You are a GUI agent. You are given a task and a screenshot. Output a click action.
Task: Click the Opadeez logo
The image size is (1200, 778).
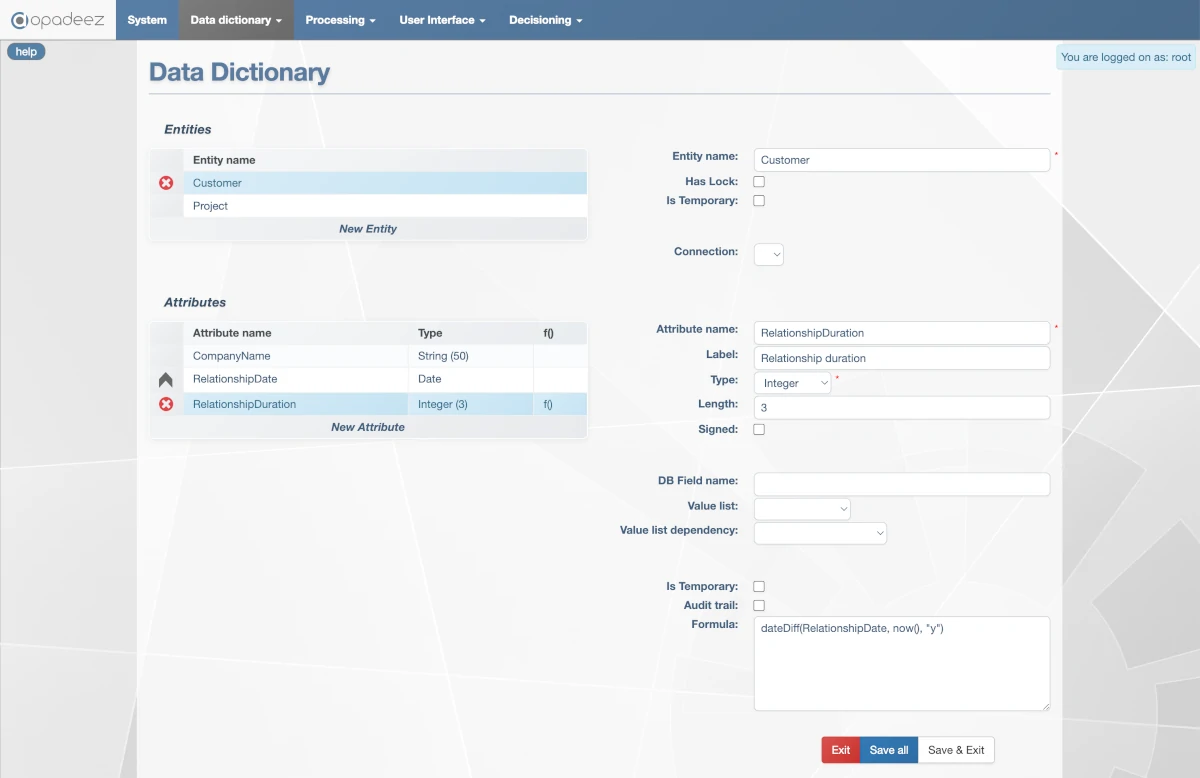pyautogui.click(x=58, y=20)
